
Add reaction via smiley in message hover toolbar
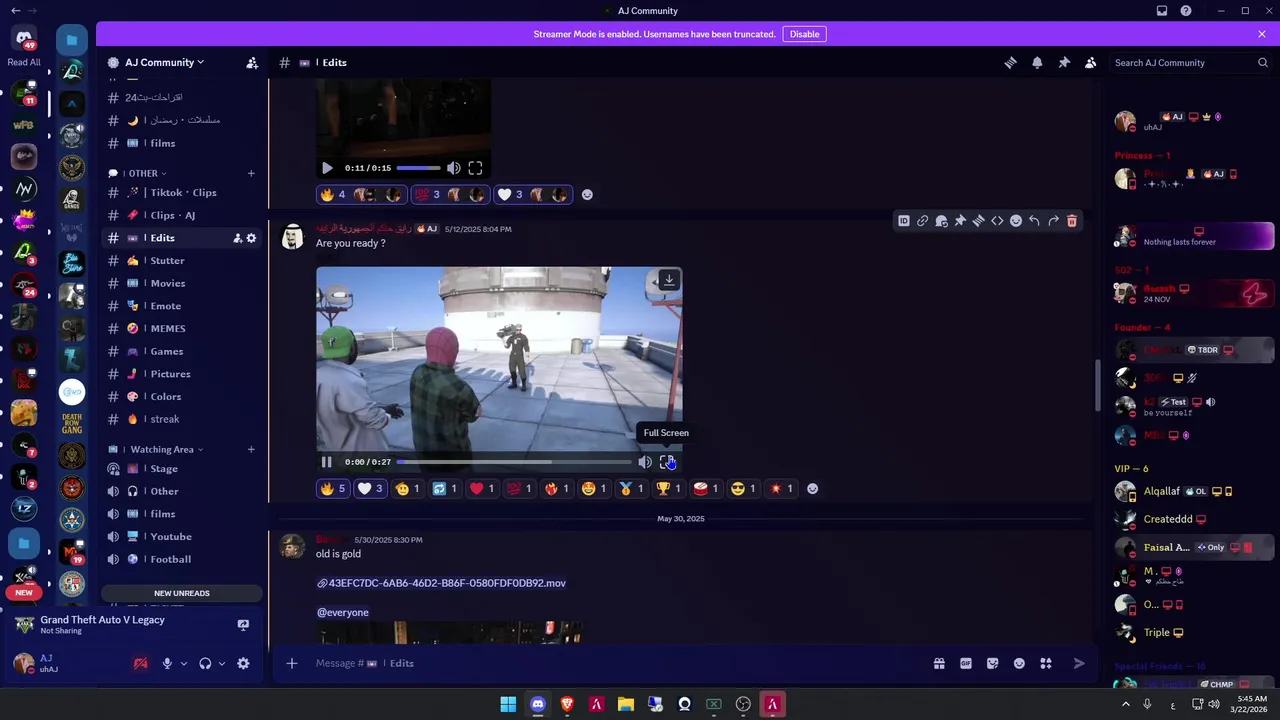(x=1016, y=221)
